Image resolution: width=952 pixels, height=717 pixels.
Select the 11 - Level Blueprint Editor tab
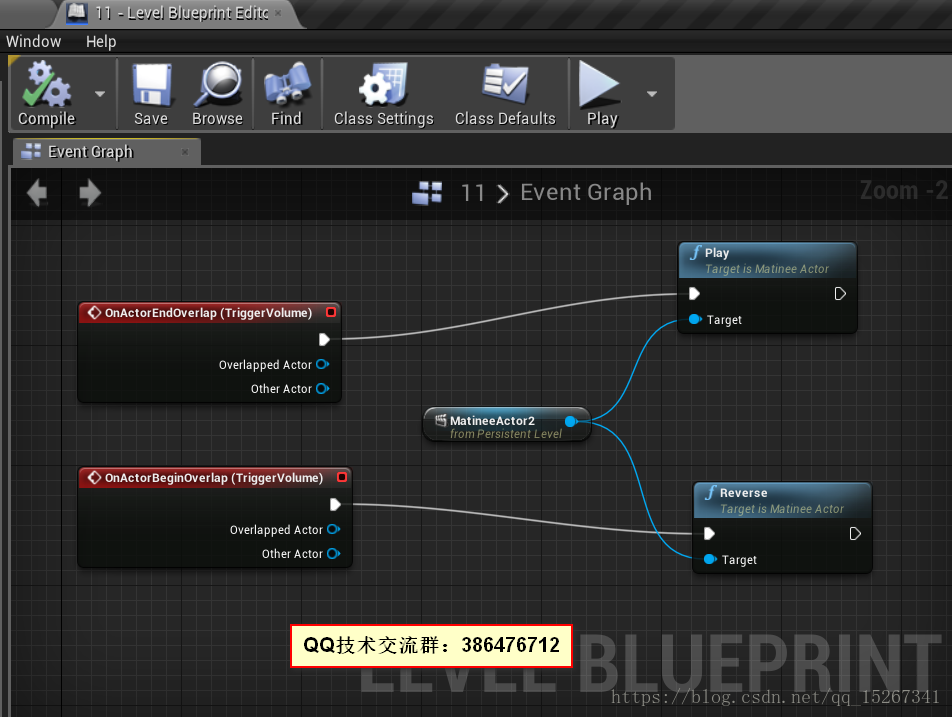[x=179, y=13]
